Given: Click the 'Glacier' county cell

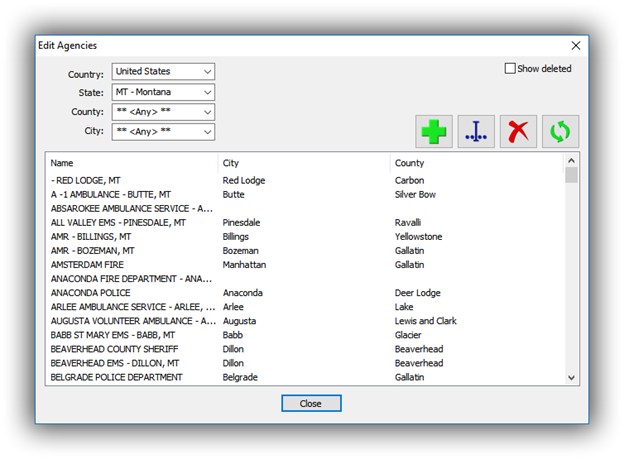Looking at the screenshot, I should tap(408, 335).
